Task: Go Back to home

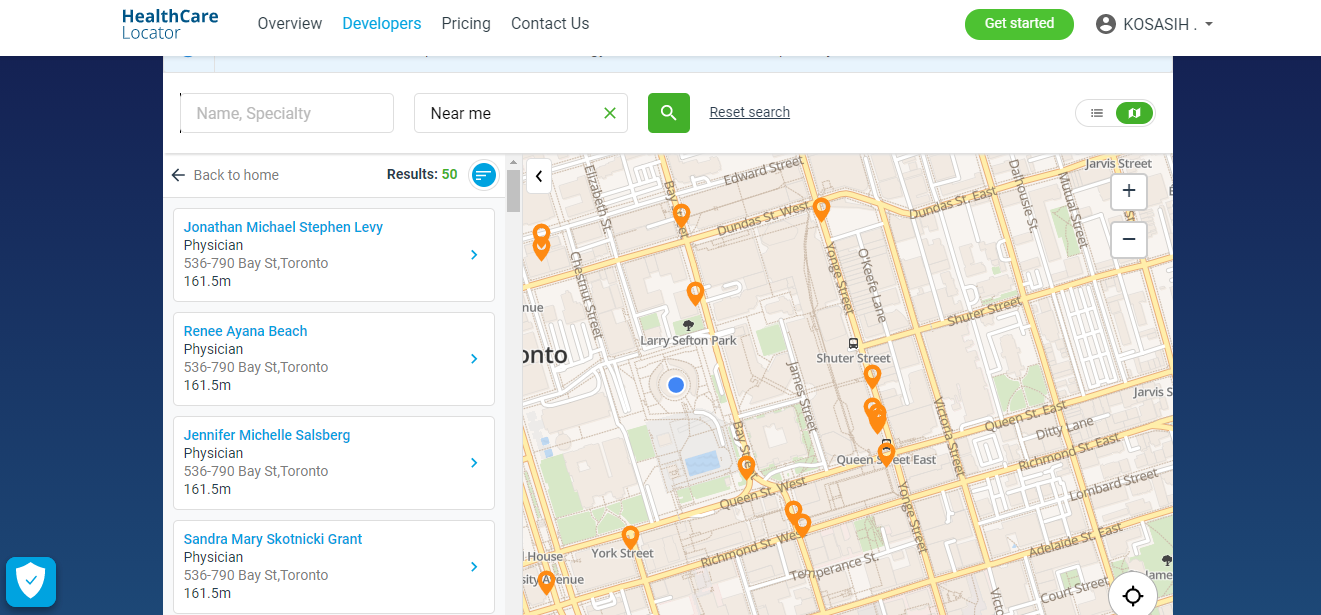Action: 225,175
